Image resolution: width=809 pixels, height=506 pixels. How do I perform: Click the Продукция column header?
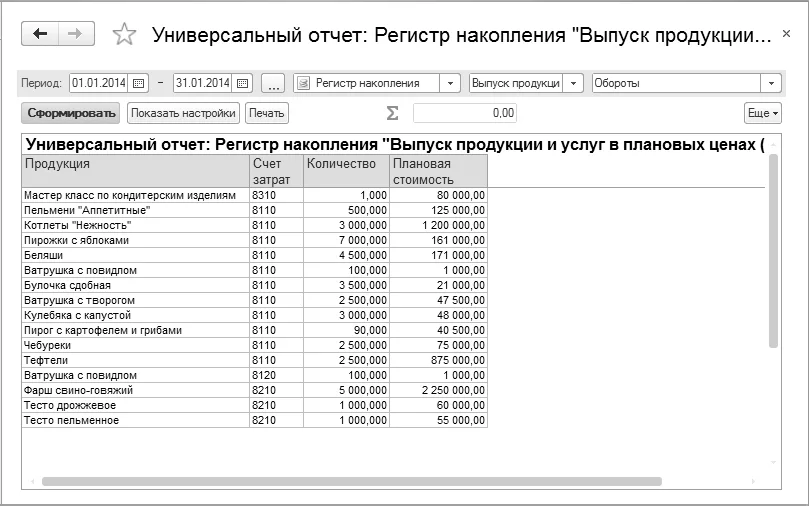click(x=136, y=171)
